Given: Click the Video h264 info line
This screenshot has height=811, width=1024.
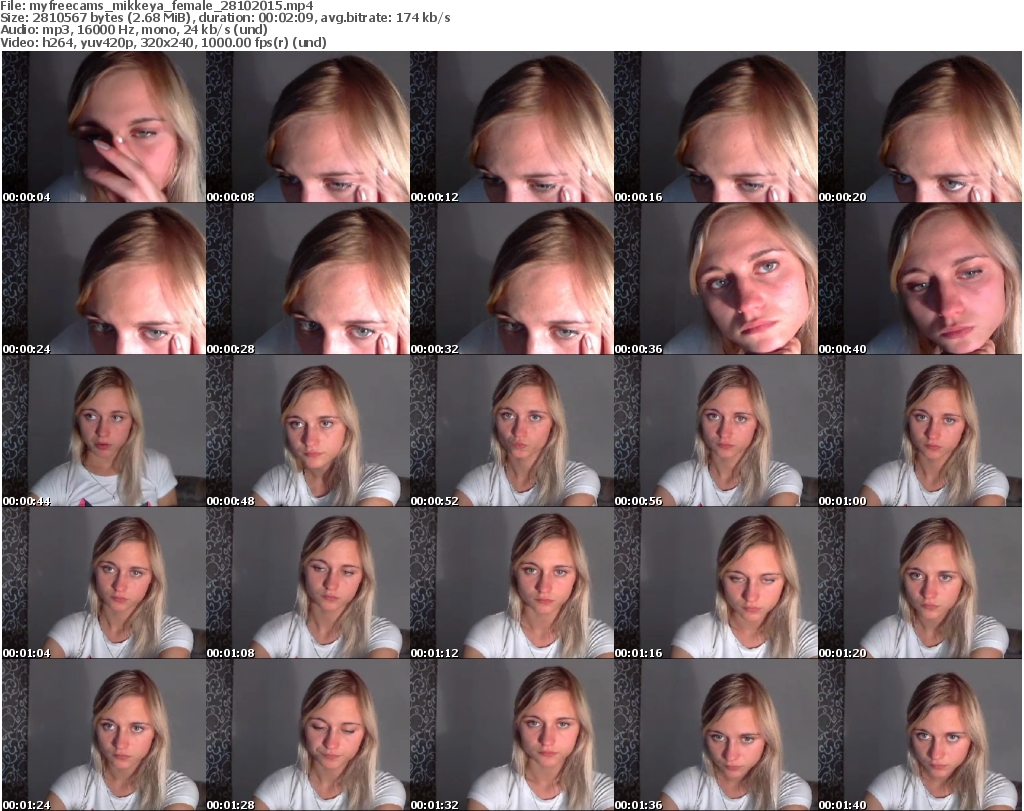Looking at the screenshot, I should pos(163,42).
